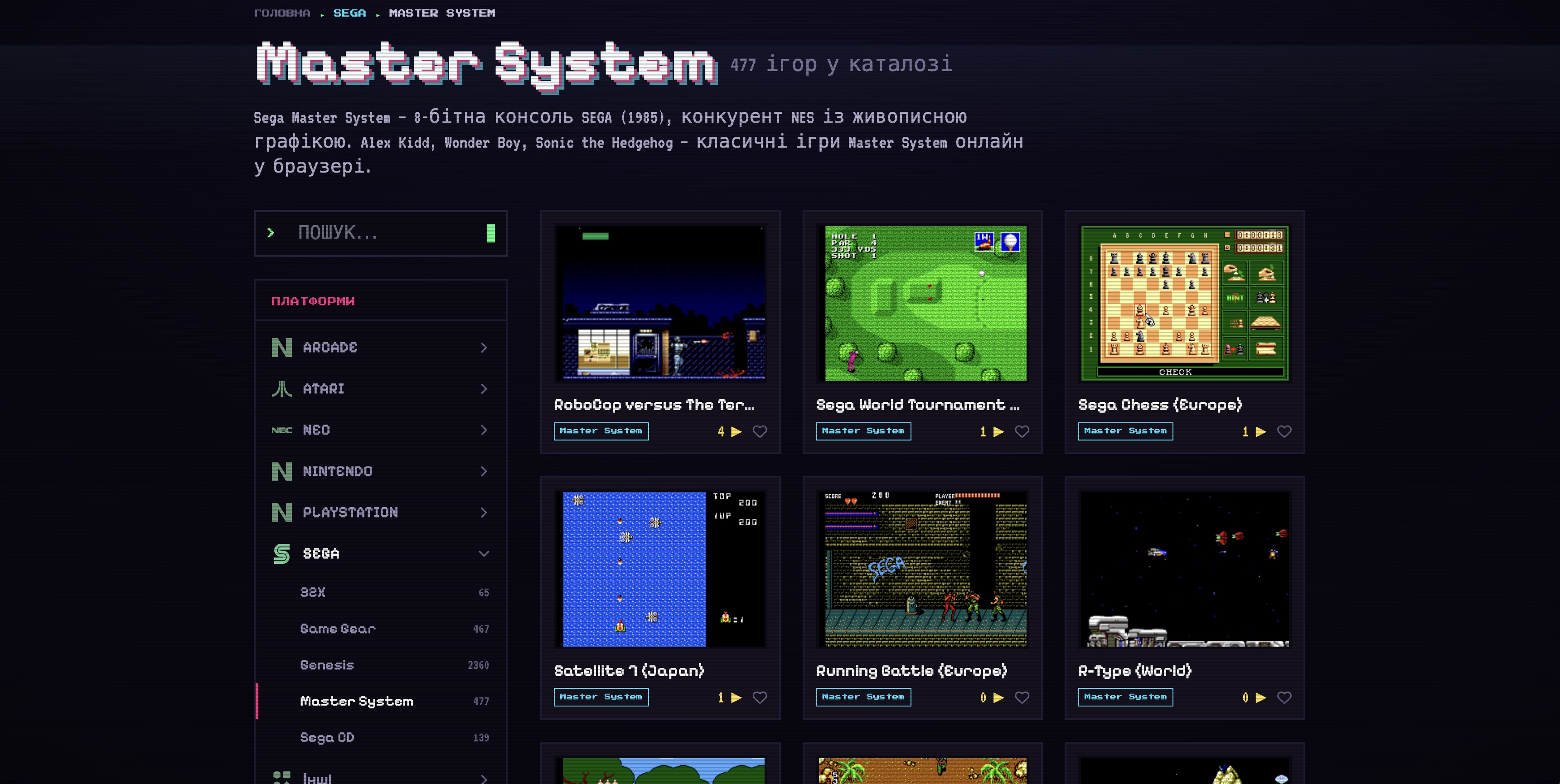
Task: Select the Atari platform label
Action: click(324, 389)
